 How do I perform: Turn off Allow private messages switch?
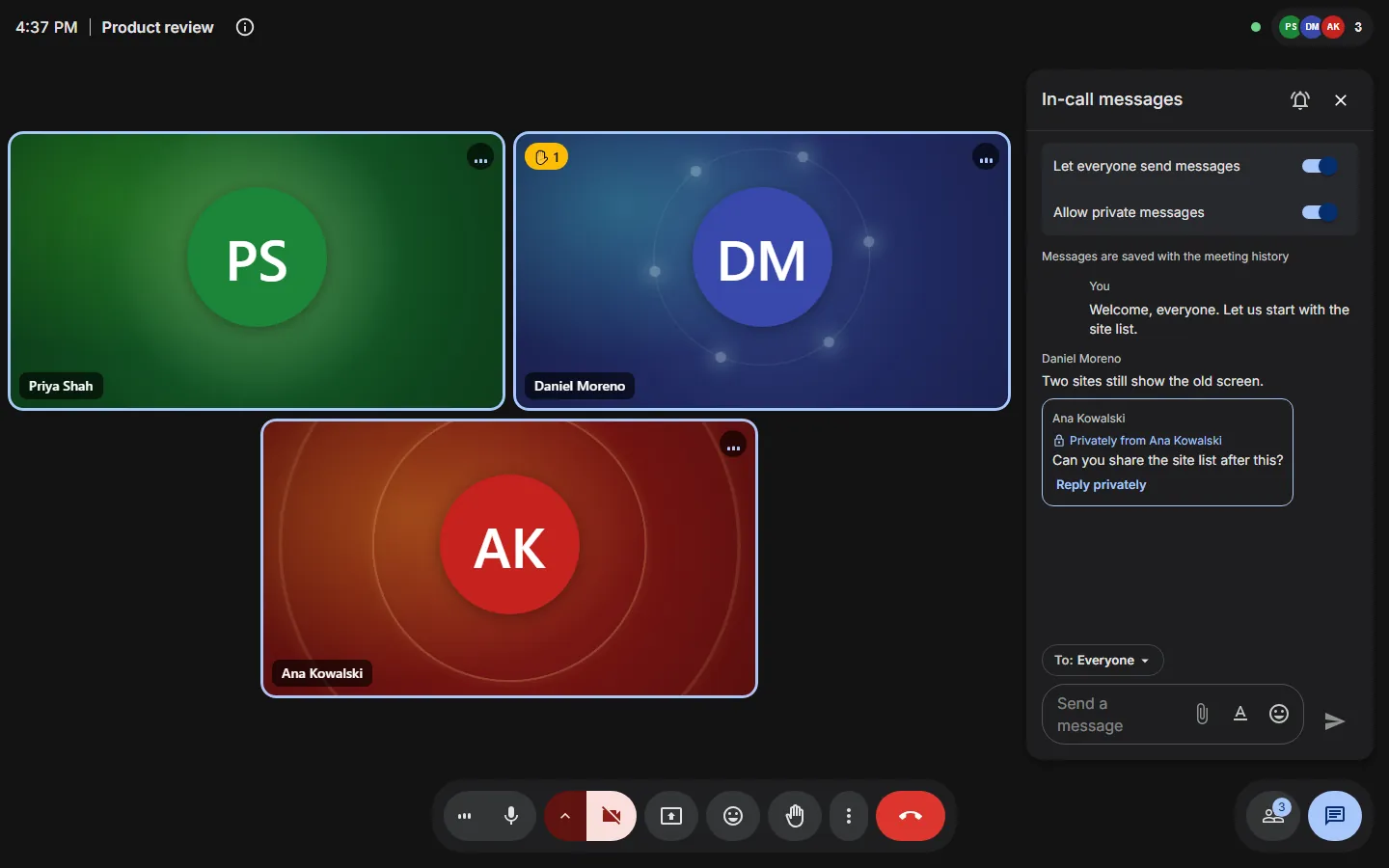(x=1320, y=212)
